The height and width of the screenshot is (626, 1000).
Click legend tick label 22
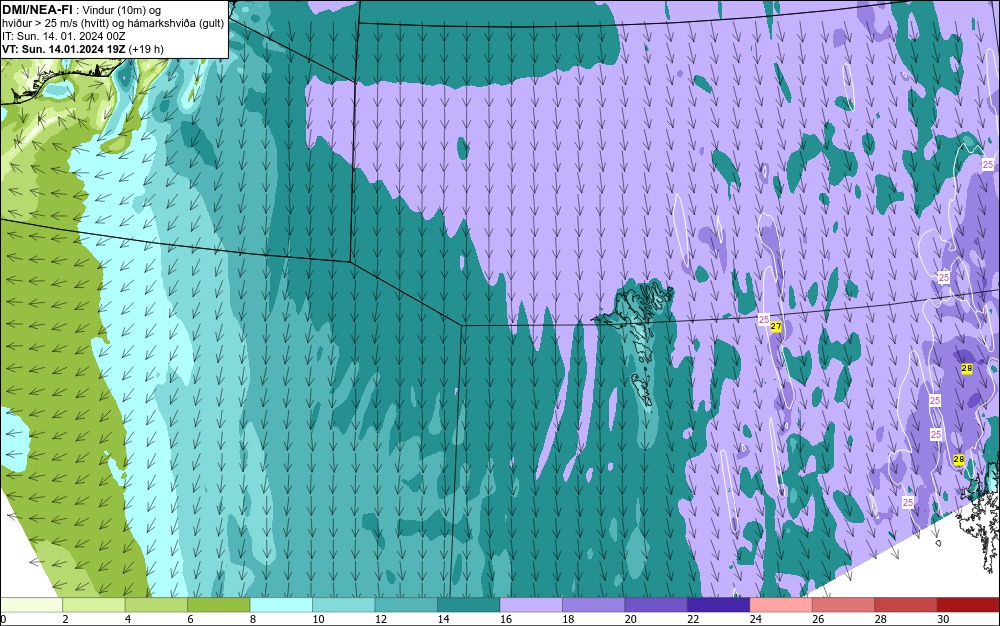693,619
